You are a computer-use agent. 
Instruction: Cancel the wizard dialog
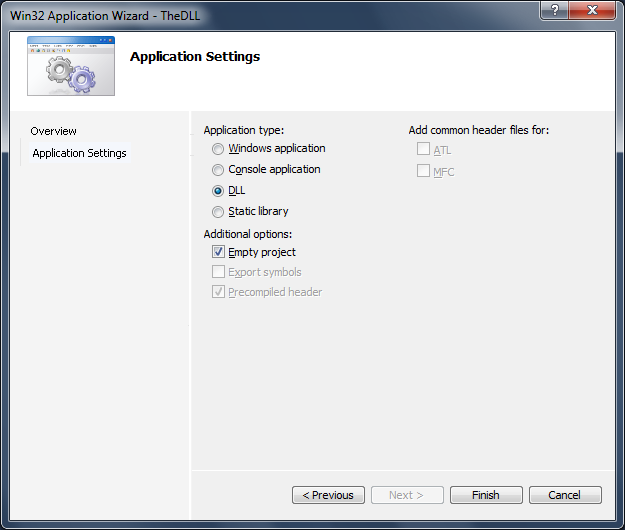click(x=565, y=495)
